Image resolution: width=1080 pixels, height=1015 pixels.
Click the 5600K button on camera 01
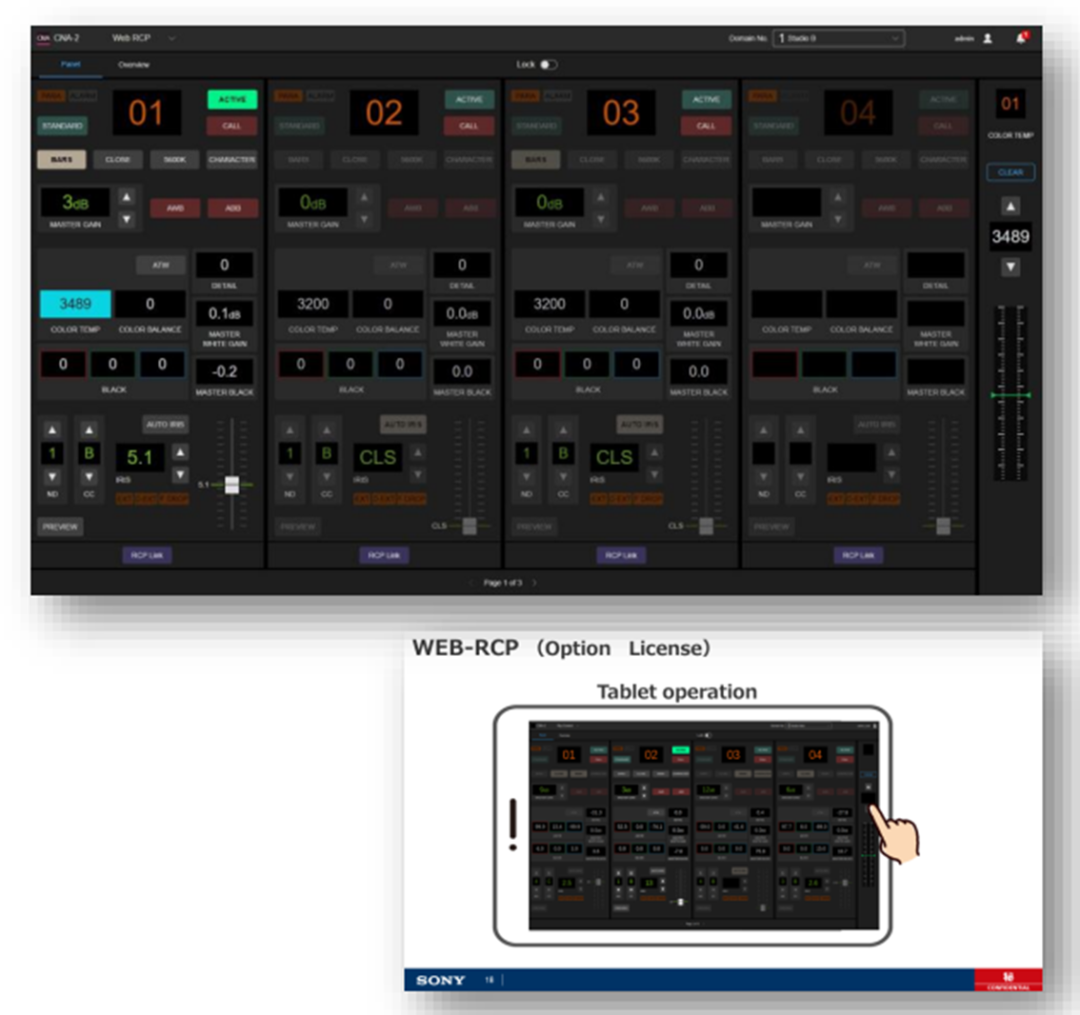(175, 160)
